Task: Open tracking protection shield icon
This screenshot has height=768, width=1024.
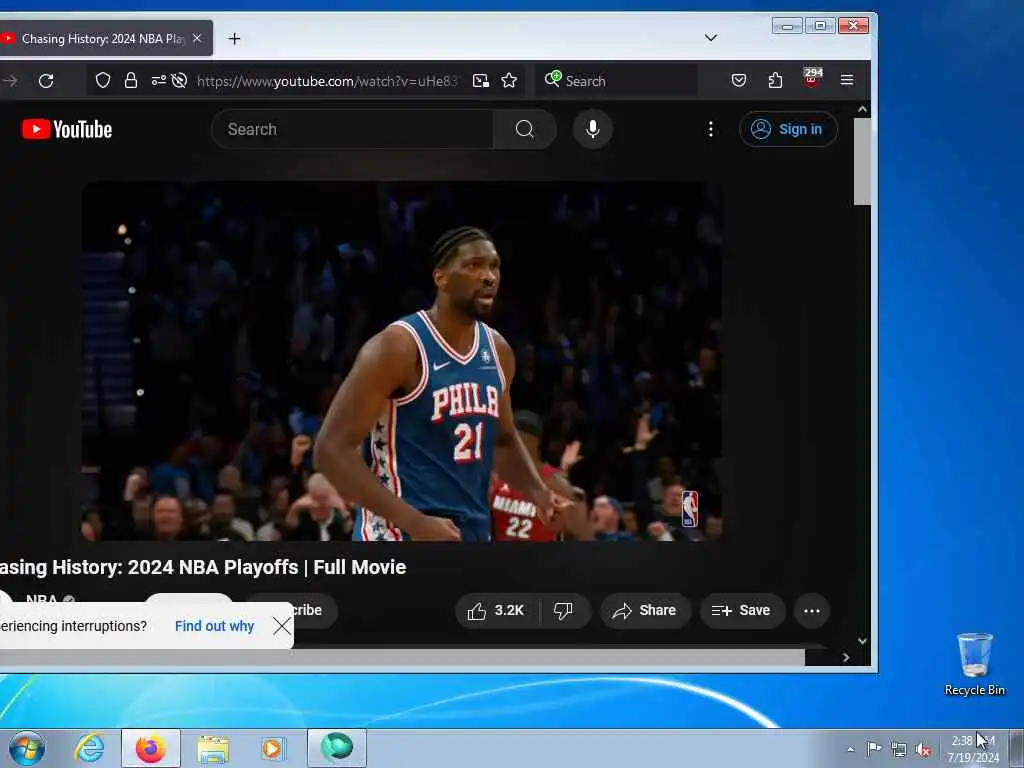Action: 103,80
